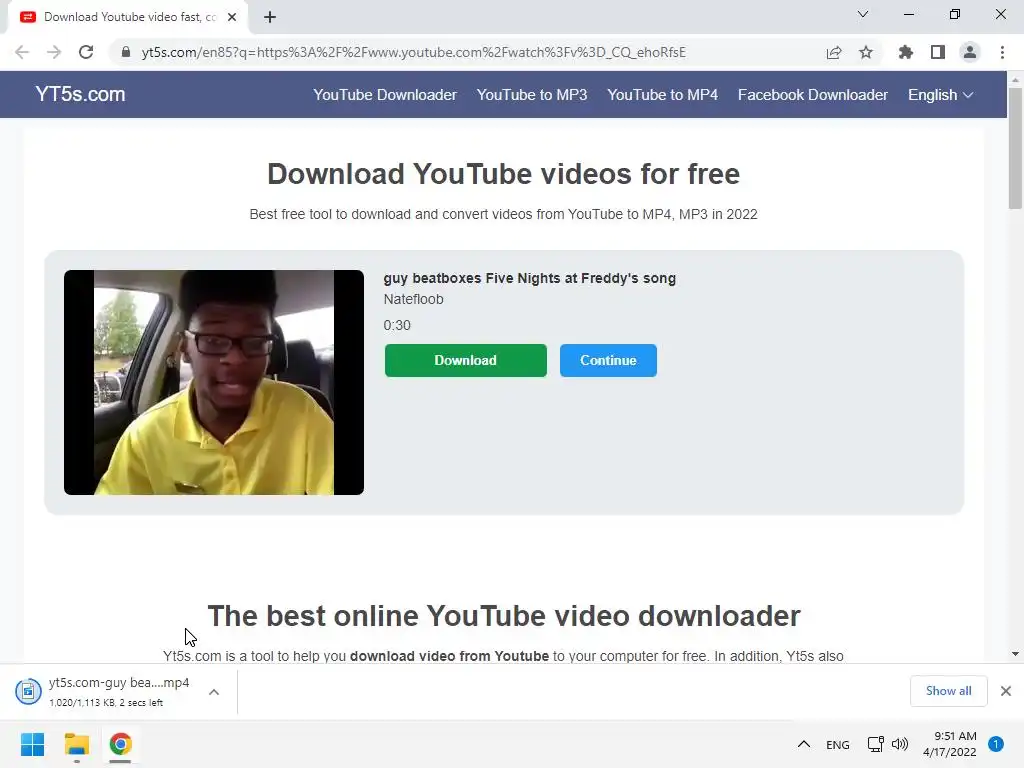Open the Chrome profile avatar
The image size is (1024, 768).
pos(970,52)
